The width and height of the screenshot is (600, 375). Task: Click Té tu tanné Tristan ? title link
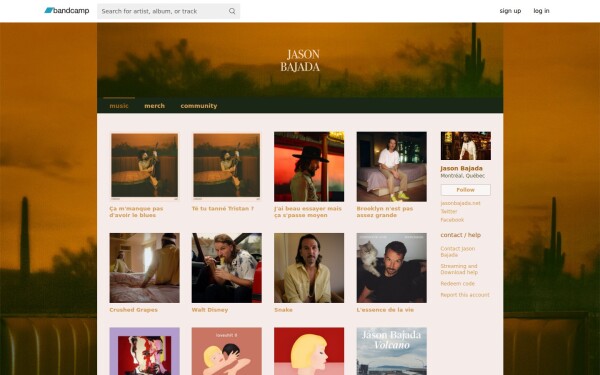(x=223, y=209)
